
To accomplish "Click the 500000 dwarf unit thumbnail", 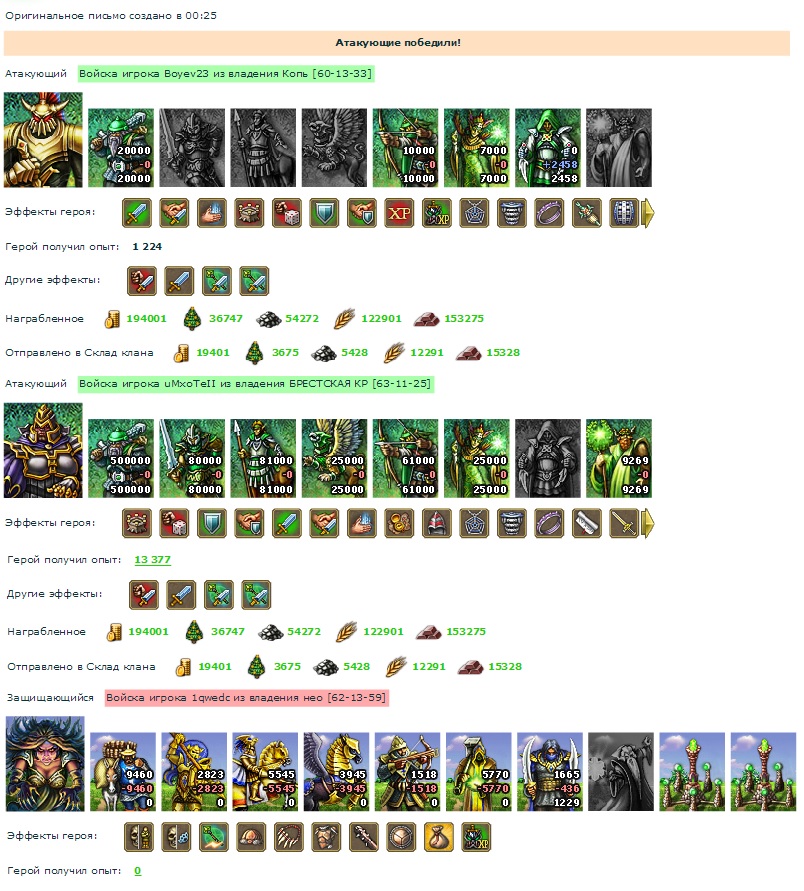I will click(121, 459).
